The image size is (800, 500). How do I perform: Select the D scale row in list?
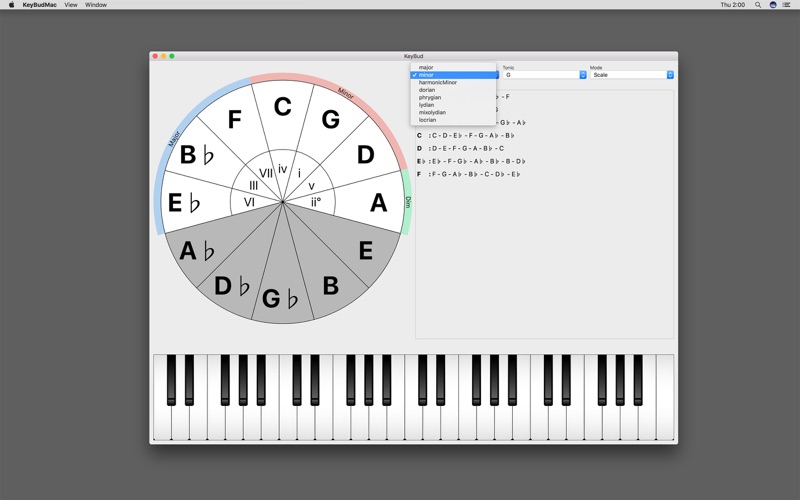(460, 148)
